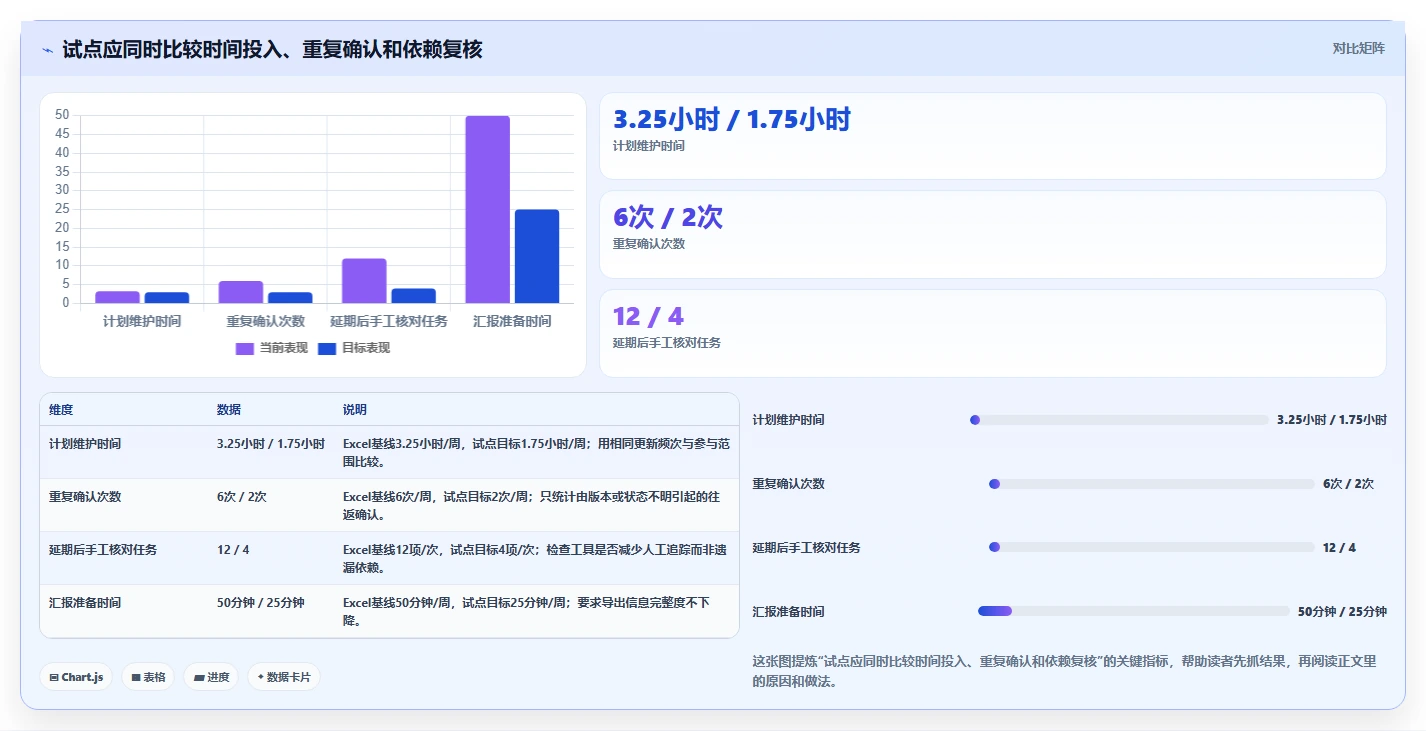
Task: Click the table description starting Excel基线12项/次
Action: [535, 558]
